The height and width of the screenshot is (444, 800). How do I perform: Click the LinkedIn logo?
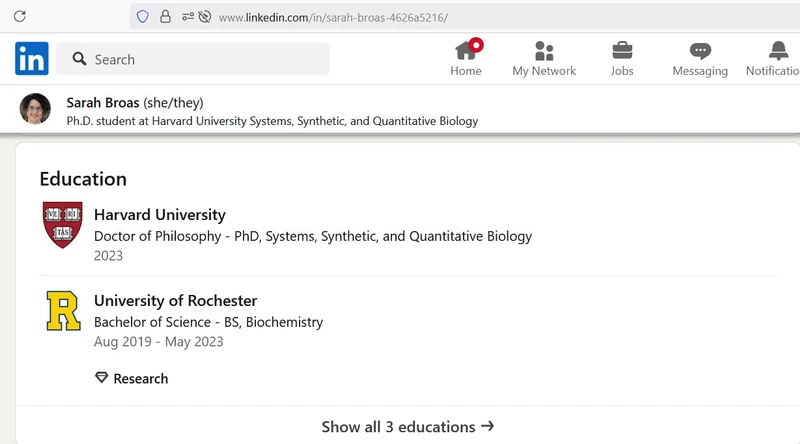click(32, 59)
